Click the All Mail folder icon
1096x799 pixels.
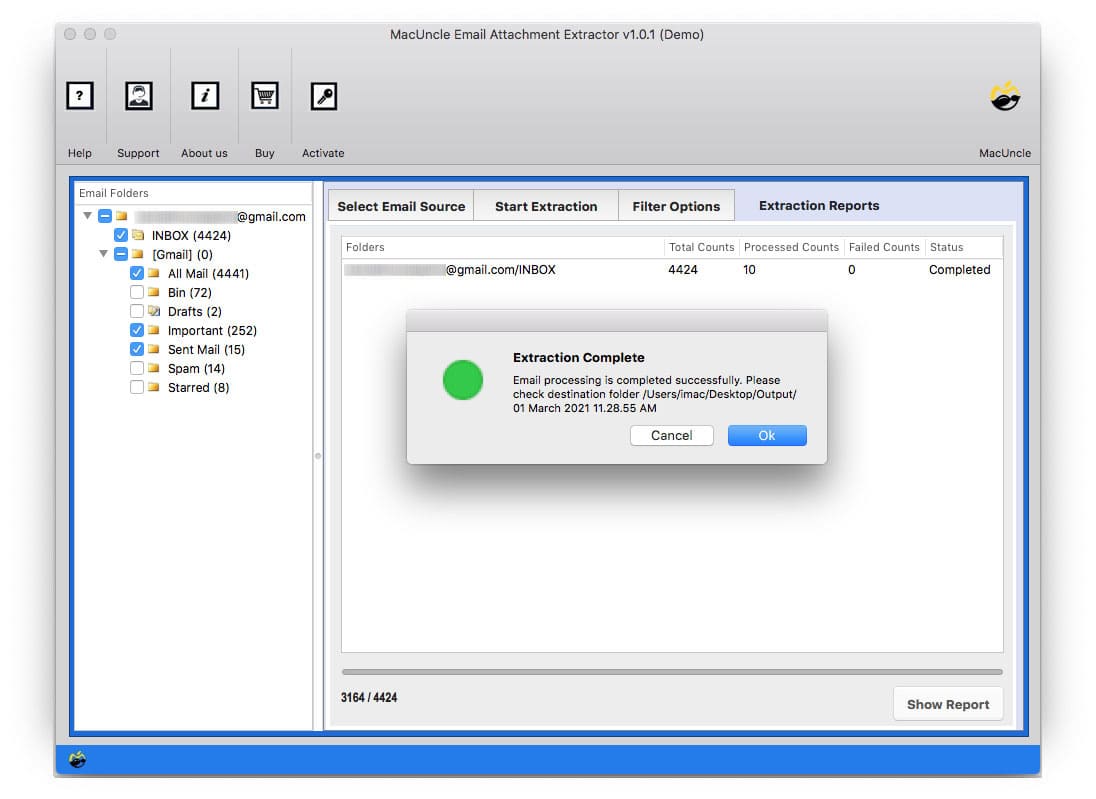[154, 273]
